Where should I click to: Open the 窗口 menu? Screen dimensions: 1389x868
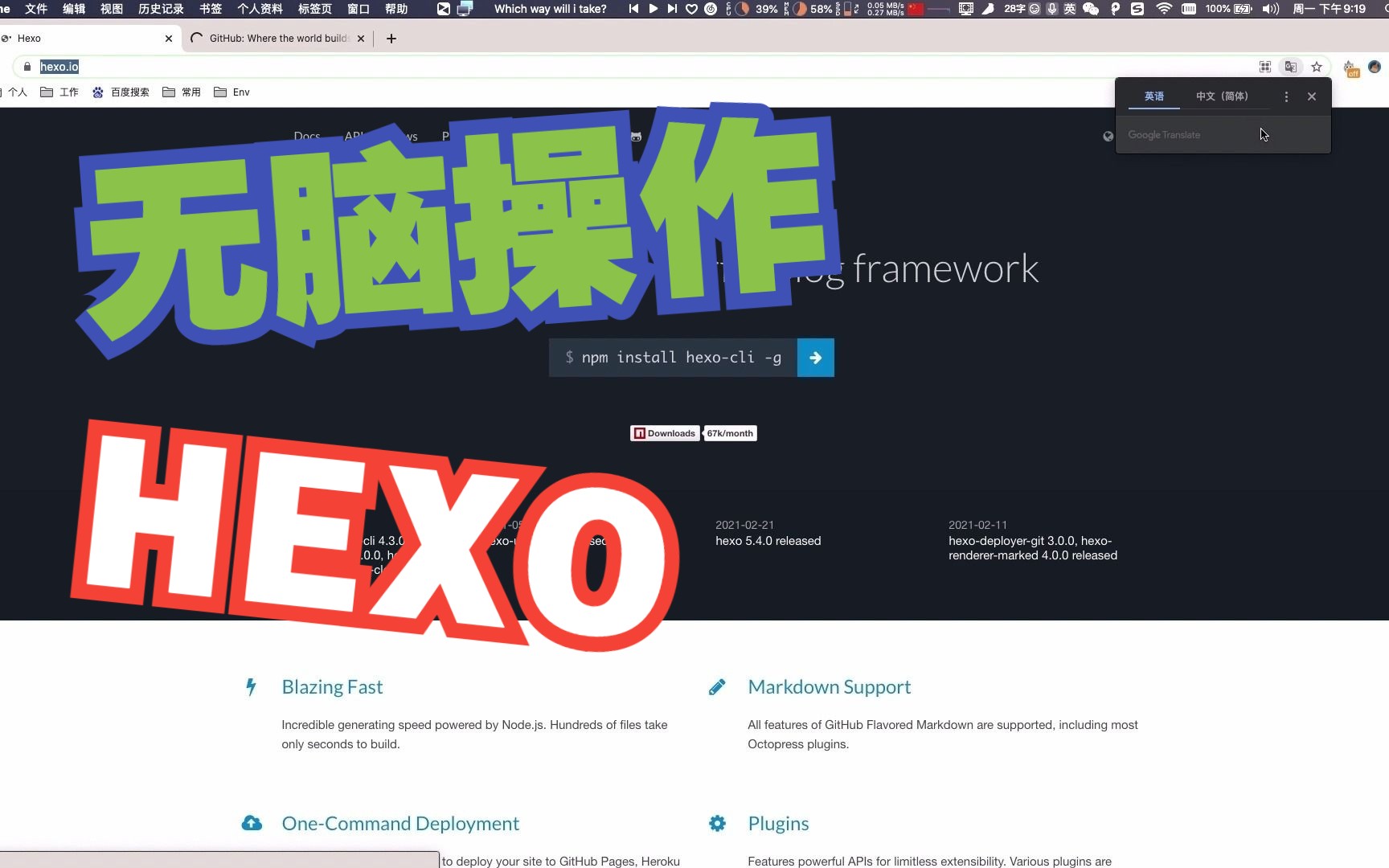359,9
